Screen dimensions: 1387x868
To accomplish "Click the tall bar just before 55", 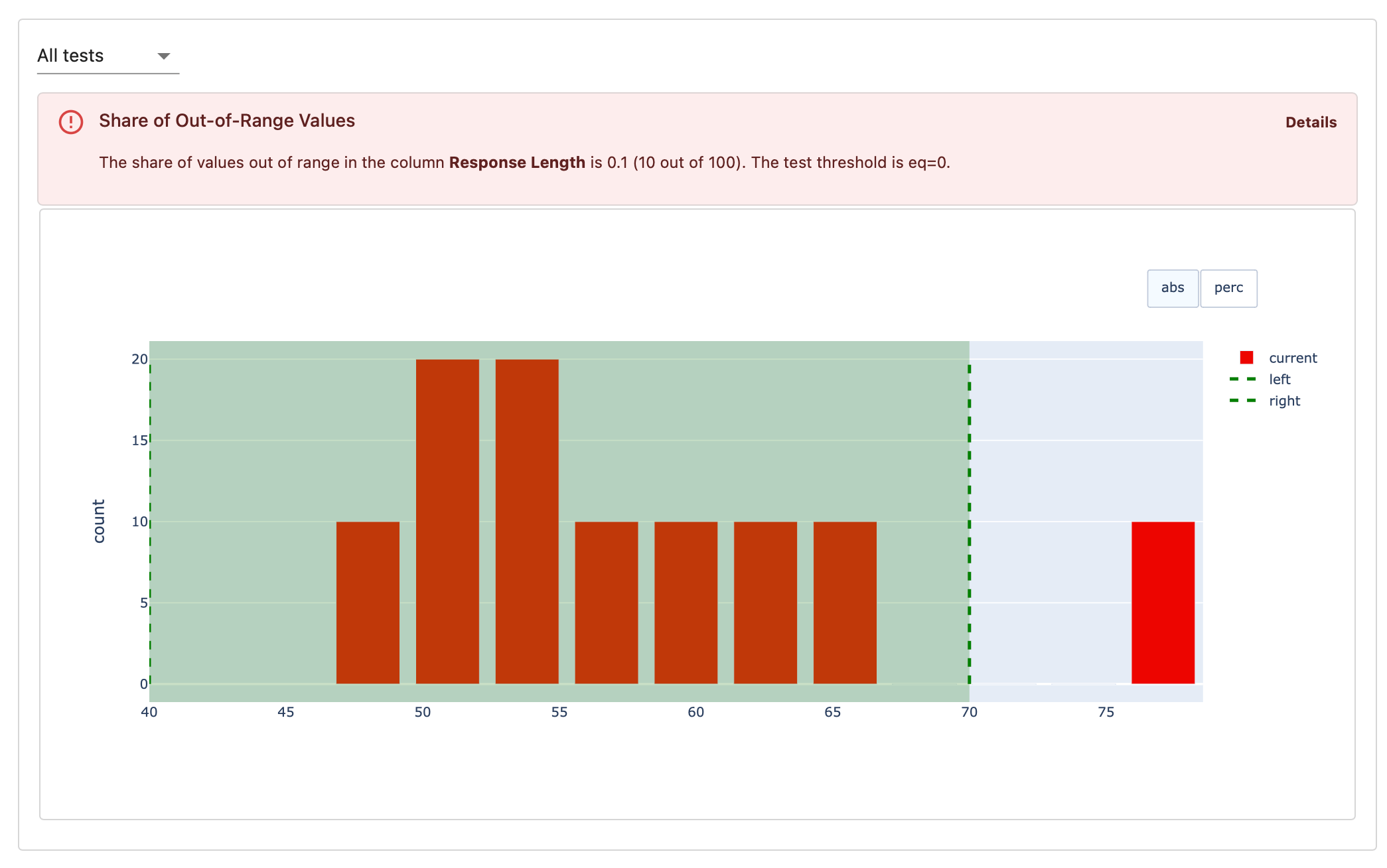I will tap(527, 521).
